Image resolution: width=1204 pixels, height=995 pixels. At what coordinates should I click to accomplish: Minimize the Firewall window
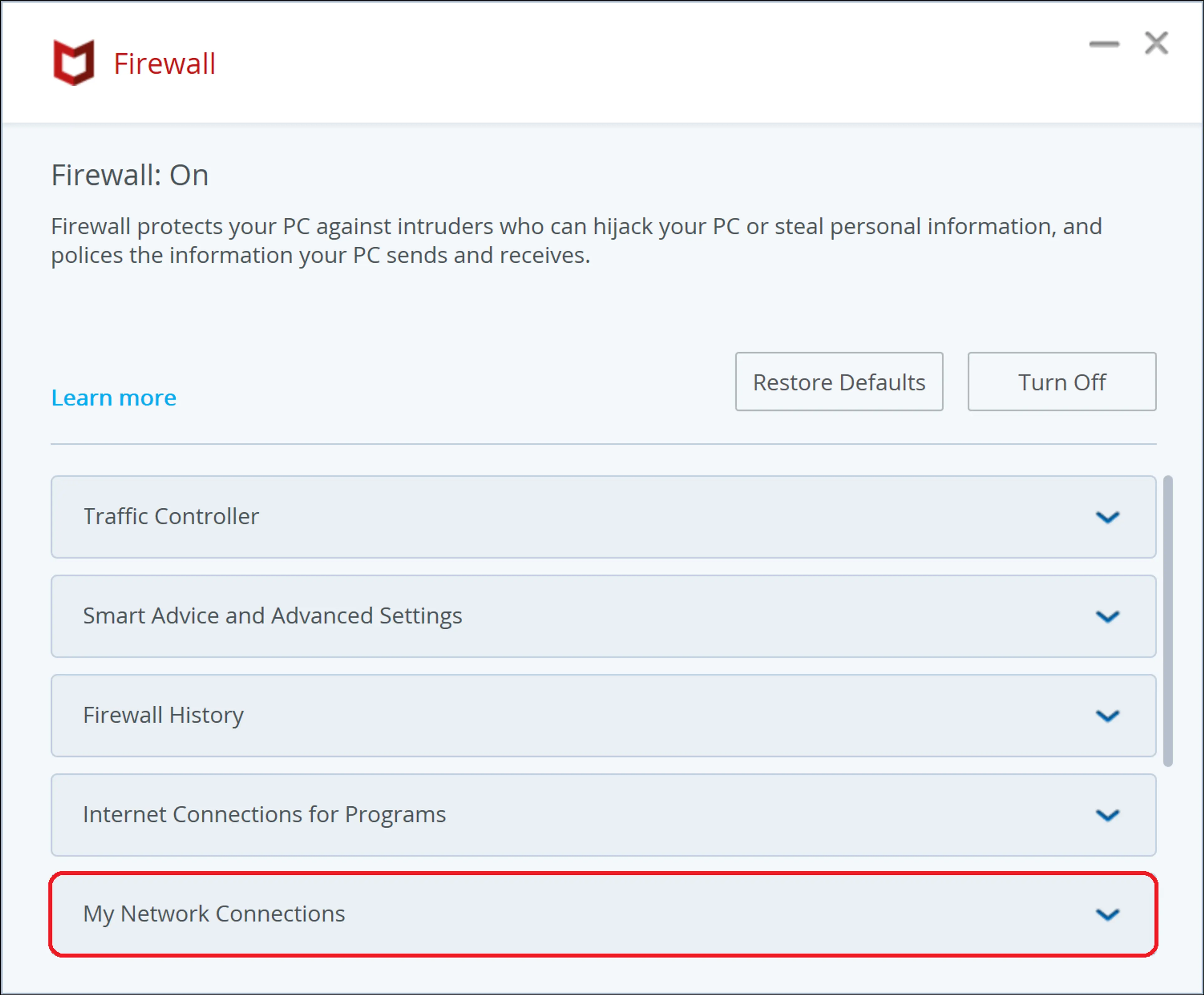[x=1104, y=44]
